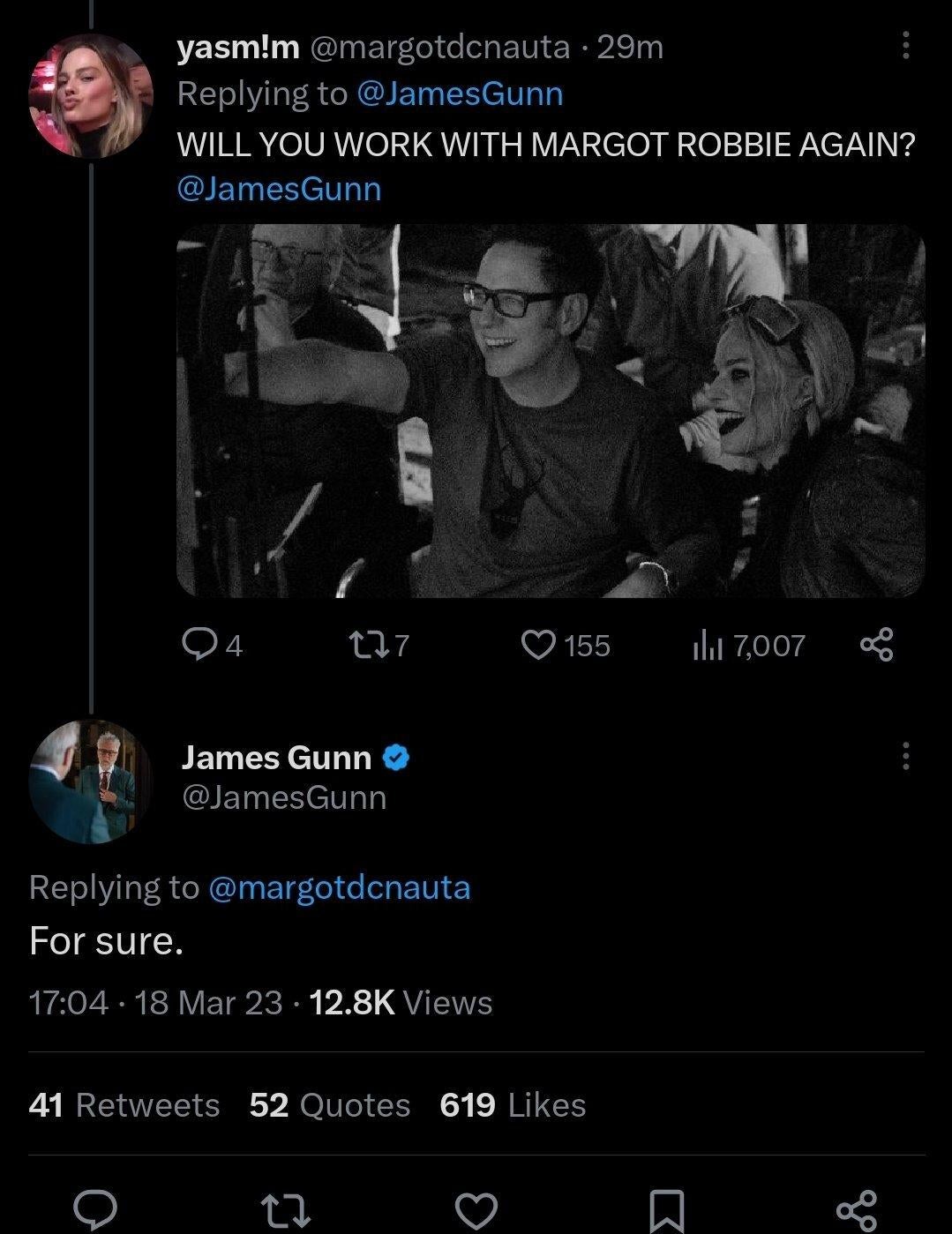952x1234 pixels.
Task: Open more options on James Gunn's tweet
Action: coord(905,756)
